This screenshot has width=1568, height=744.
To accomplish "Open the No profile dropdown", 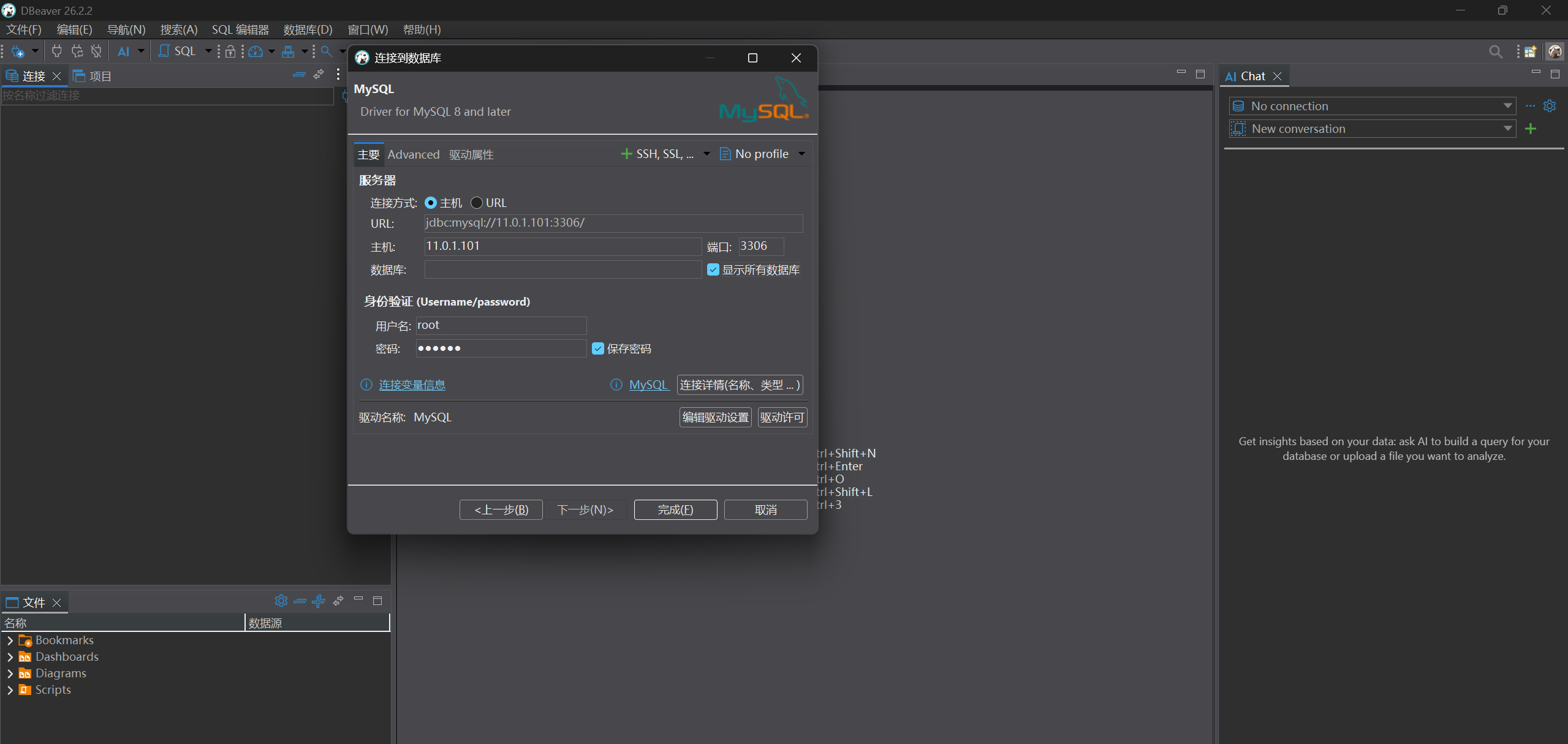I will (763, 154).
